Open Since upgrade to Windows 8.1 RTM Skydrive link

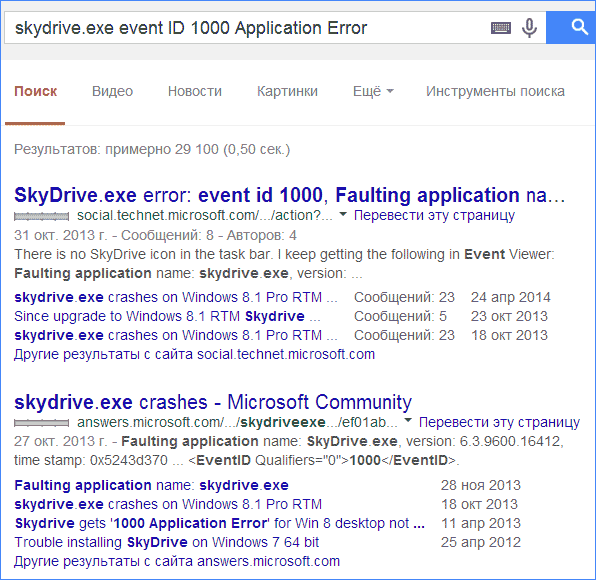pos(167,316)
